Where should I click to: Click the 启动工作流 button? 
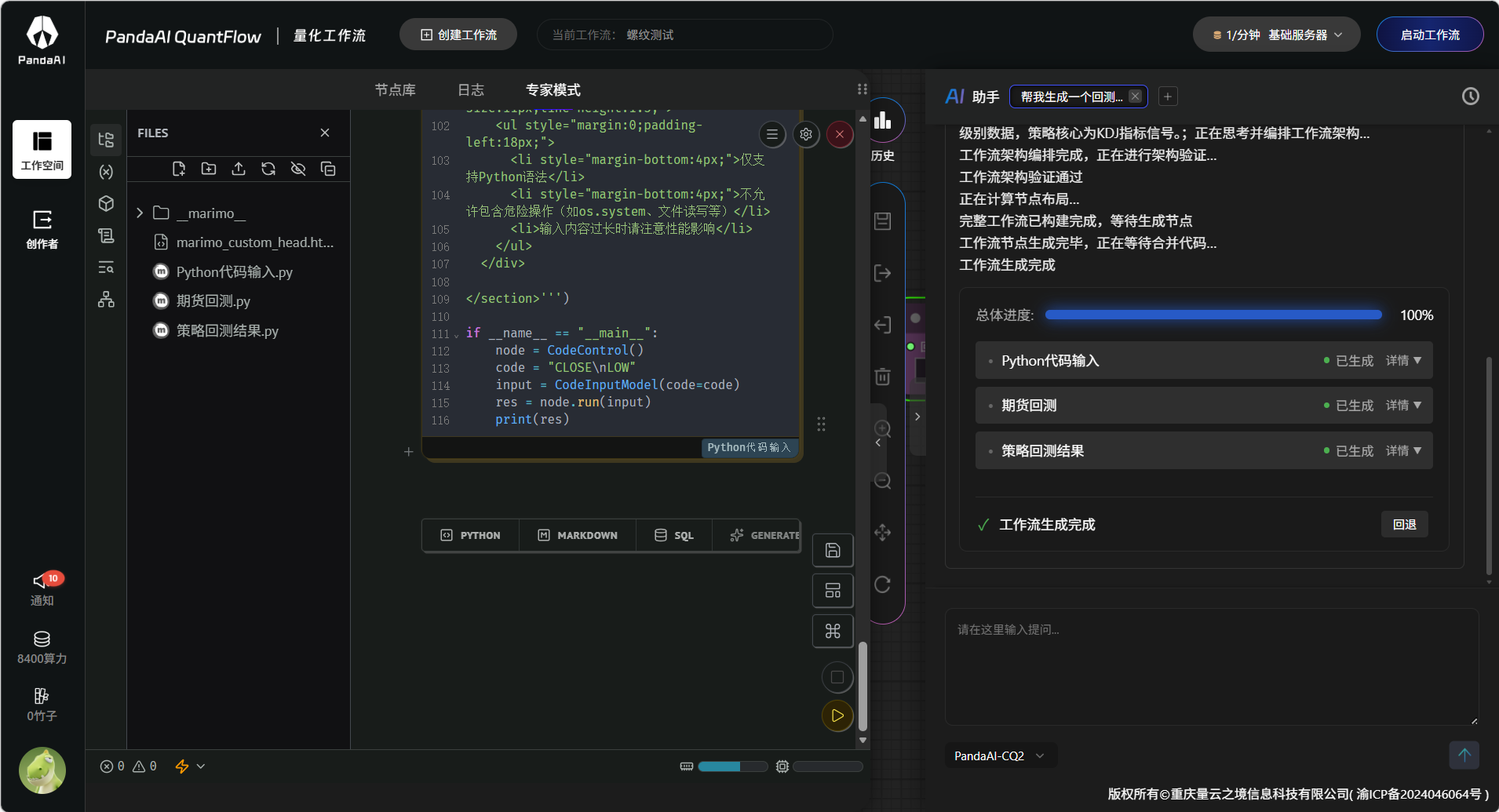pos(1430,35)
